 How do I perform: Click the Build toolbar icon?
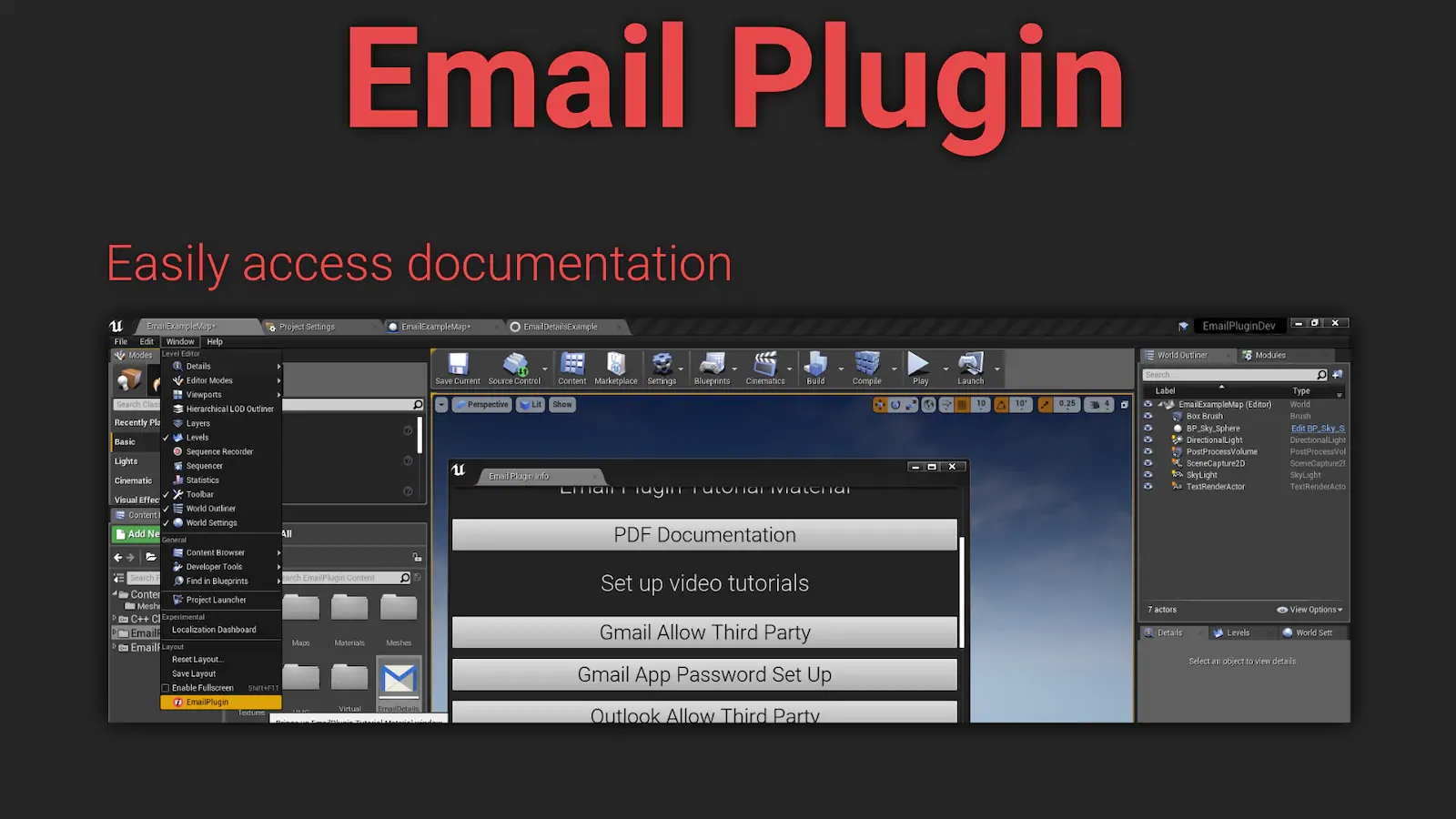815,364
